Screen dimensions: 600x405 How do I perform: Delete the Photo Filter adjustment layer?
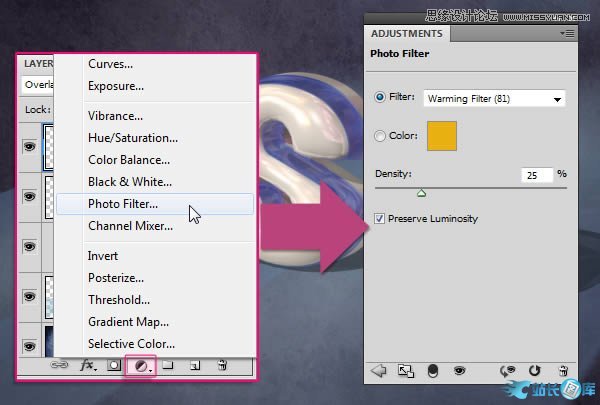pyautogui.click(x=562, y=370)
